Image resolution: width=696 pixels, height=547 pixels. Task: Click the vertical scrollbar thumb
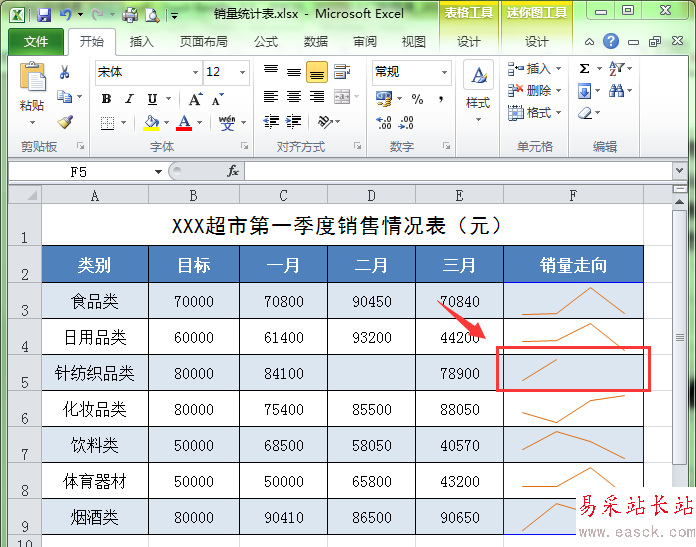pyautogui.click(x=680, y=337)
